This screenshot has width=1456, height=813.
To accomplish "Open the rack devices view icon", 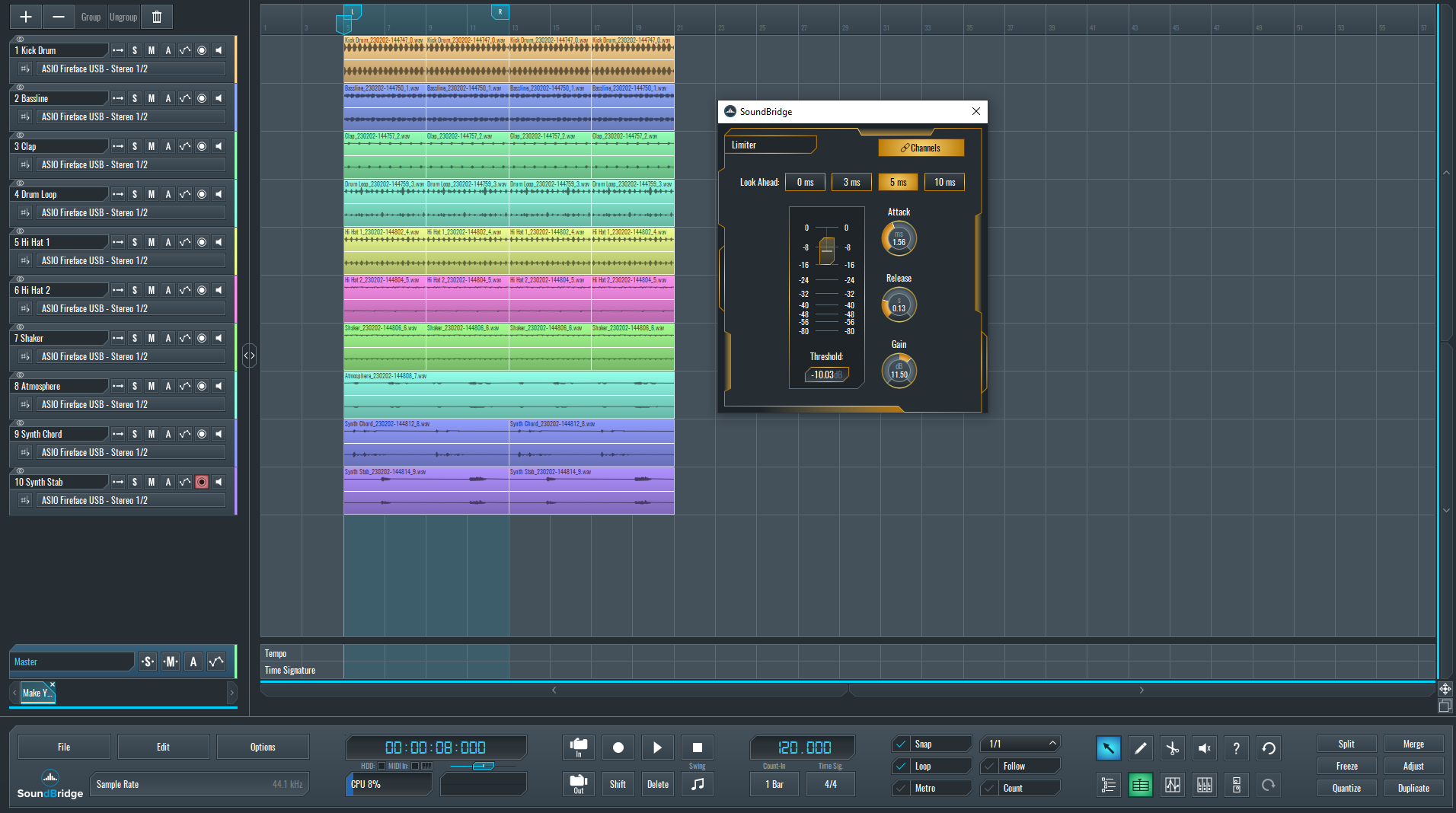I will pos(1236,785).
